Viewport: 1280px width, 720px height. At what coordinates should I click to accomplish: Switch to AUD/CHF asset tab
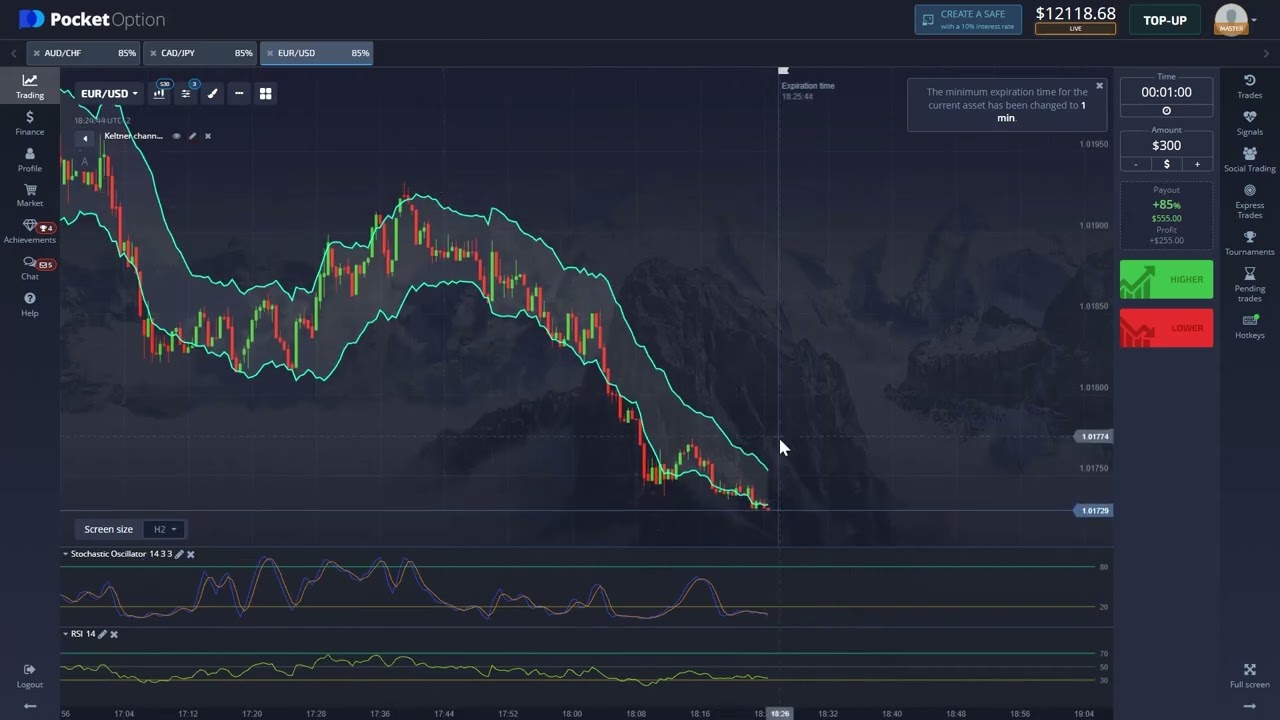[x=84, y=53]
